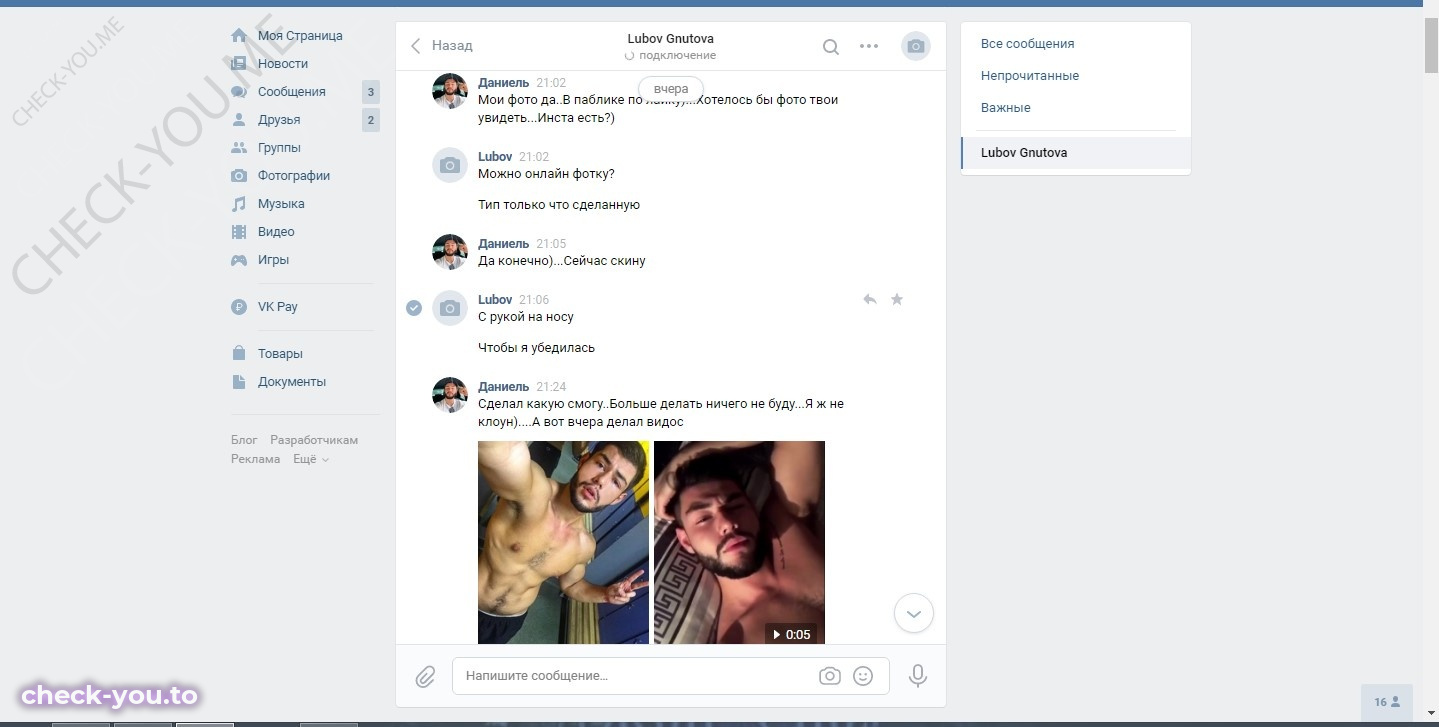Click the Друзья person icon
The width and height of the screenshot is (1439, 727).
point(239,120)
